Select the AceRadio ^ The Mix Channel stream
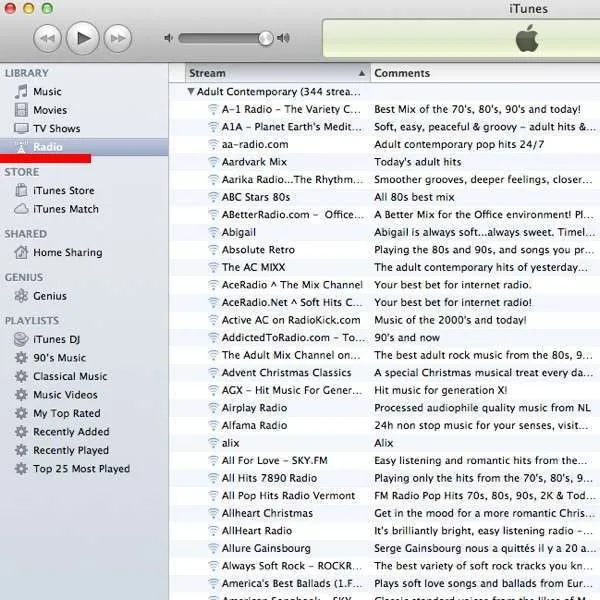The height and width of the screenshot is (600, 600). [x=292, y=285]
